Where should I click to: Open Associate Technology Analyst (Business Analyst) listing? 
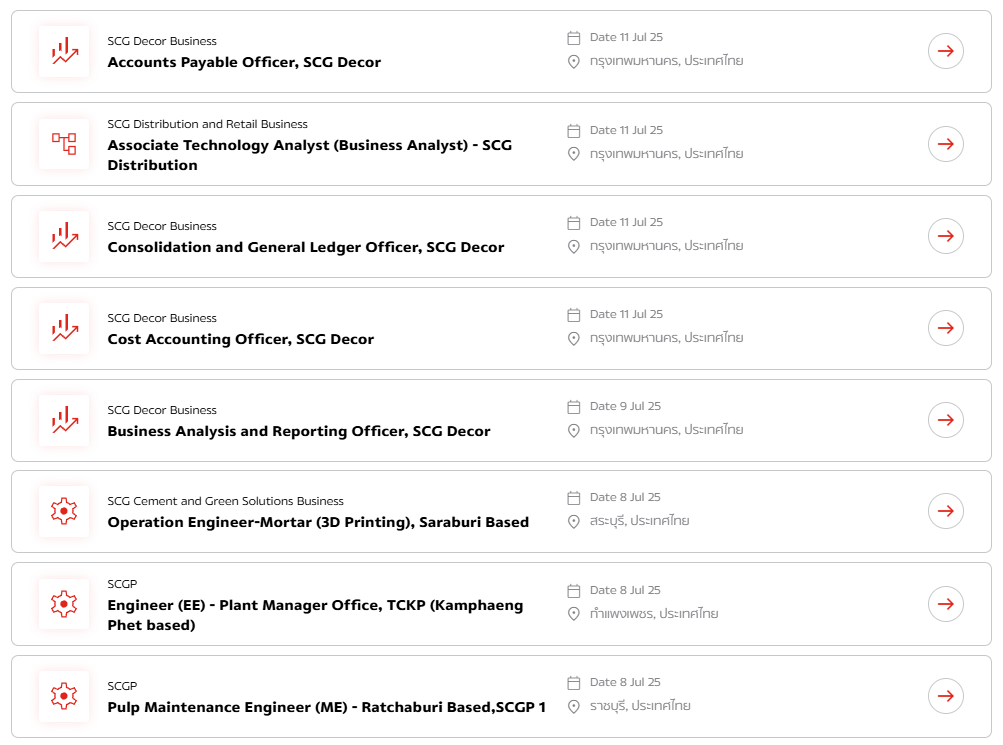pyautogui.click(x=310, y=155)
